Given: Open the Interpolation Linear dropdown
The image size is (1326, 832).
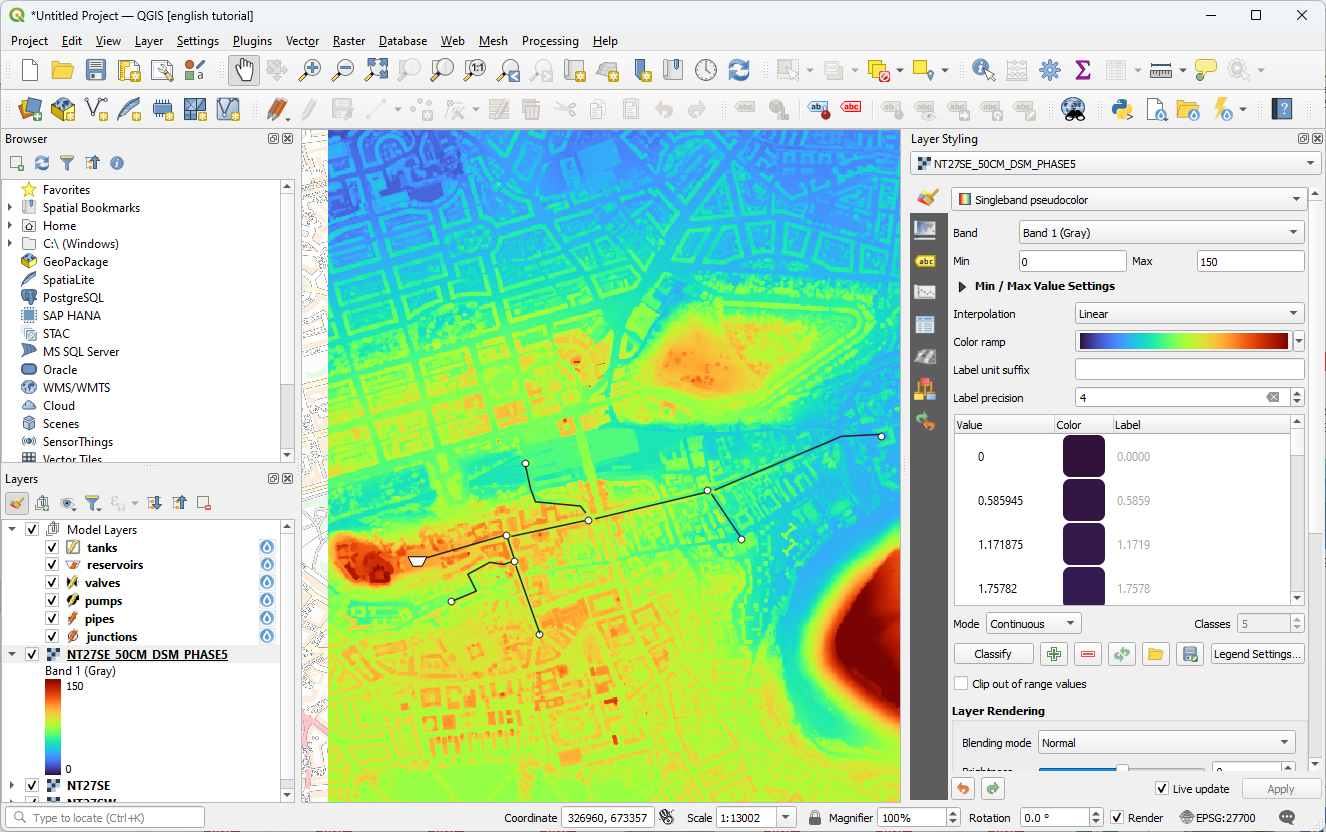Looking at the screenshot, I should coord(1189,314).
